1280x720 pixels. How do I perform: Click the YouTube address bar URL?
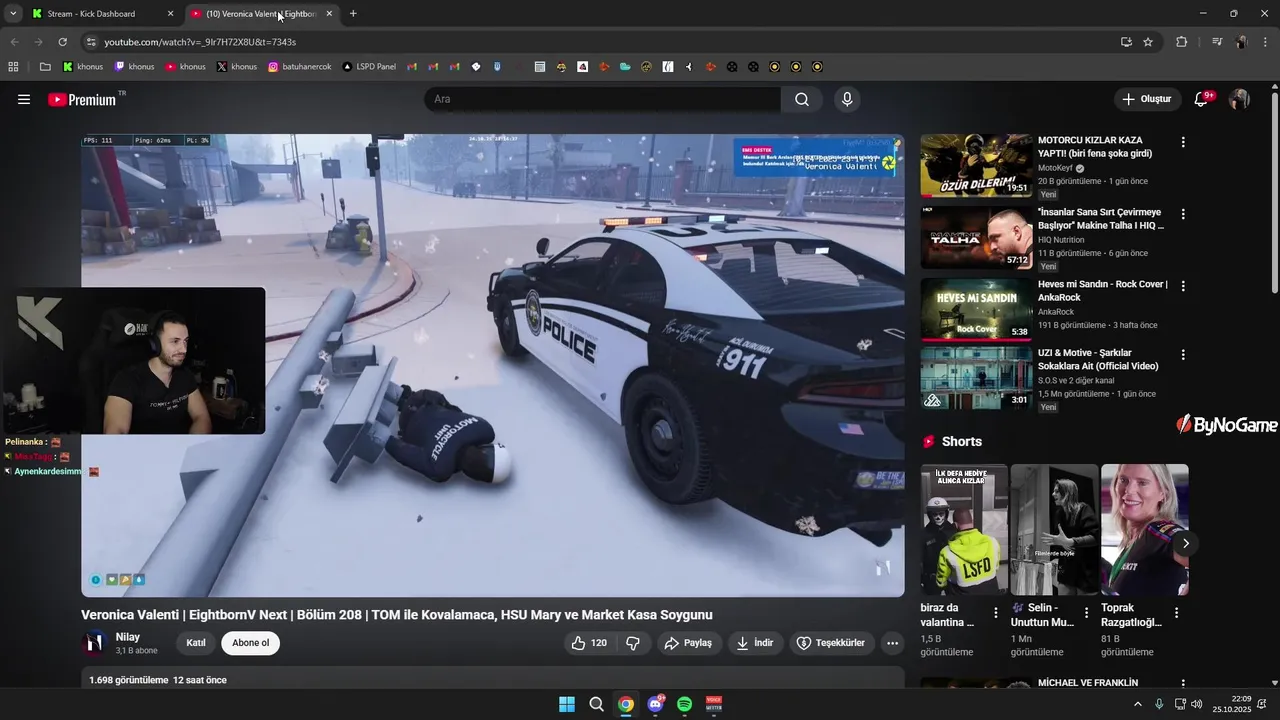200,42
